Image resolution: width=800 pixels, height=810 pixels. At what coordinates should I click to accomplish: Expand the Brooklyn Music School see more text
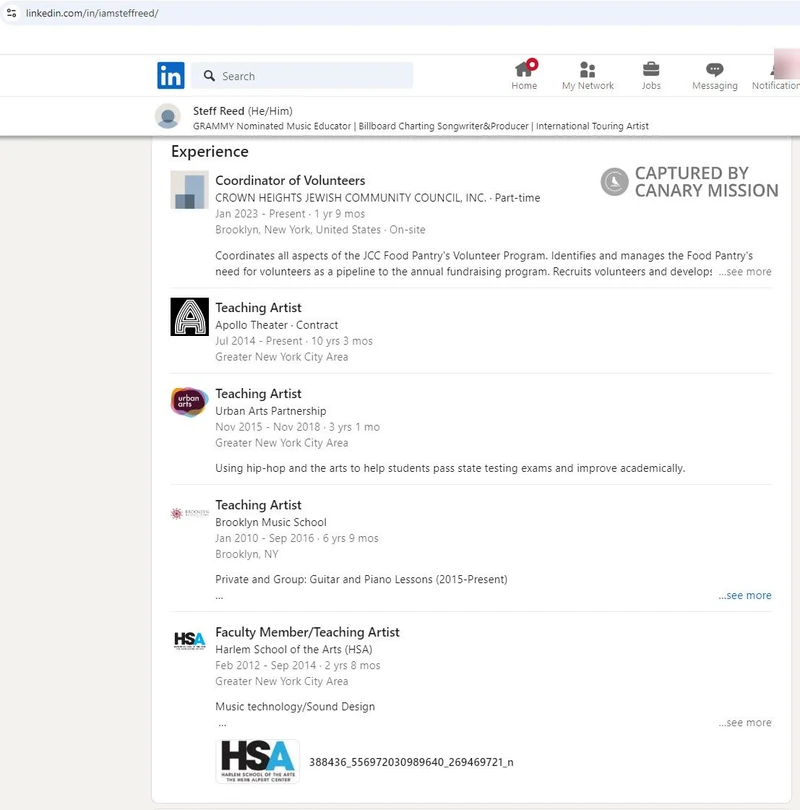(x=745, y=594)
